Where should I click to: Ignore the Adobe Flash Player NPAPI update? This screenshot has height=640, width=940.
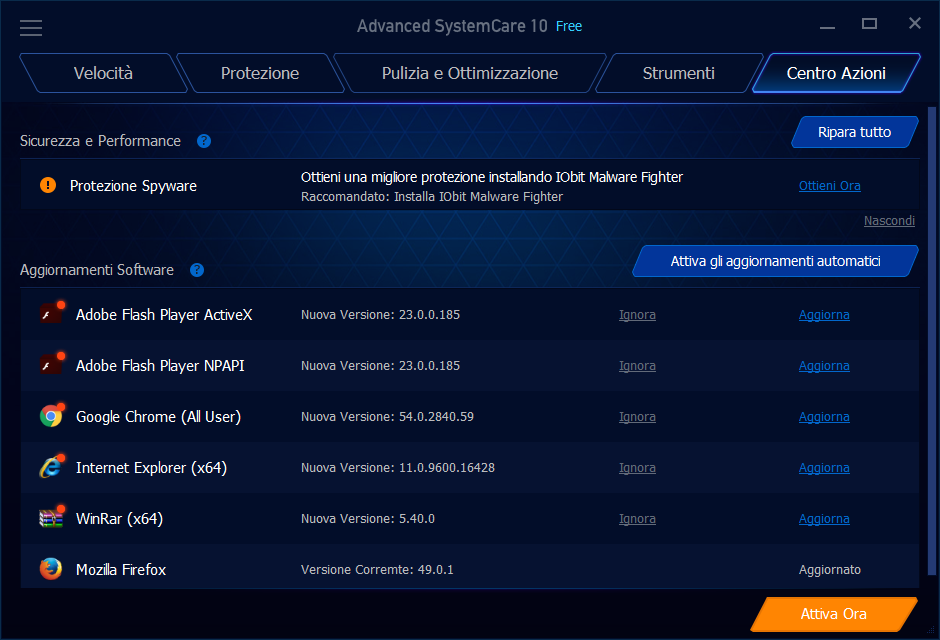click(637, 366)
